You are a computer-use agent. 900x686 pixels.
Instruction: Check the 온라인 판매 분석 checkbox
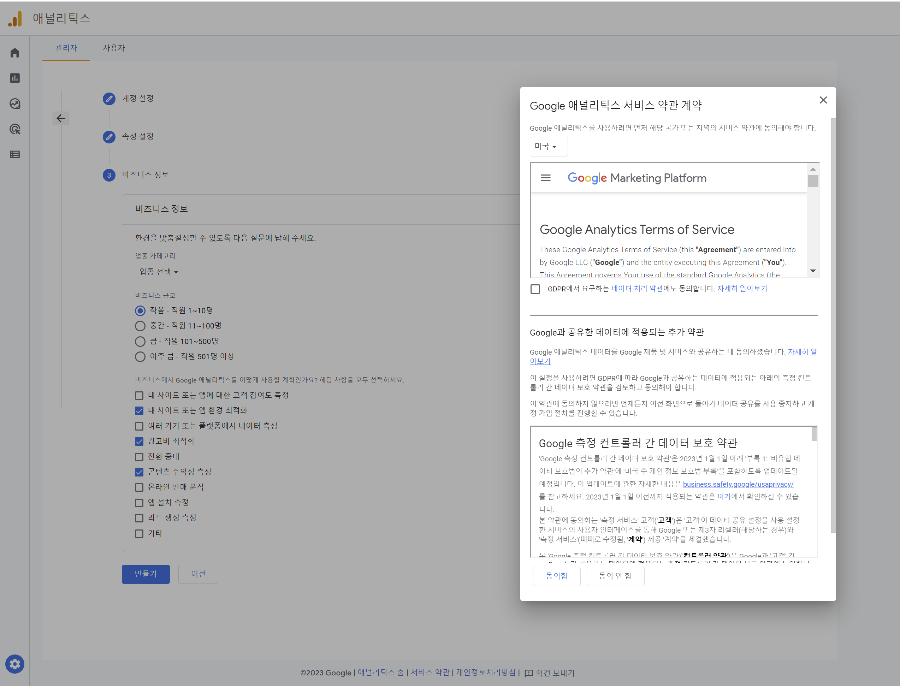tap(139, 487)
